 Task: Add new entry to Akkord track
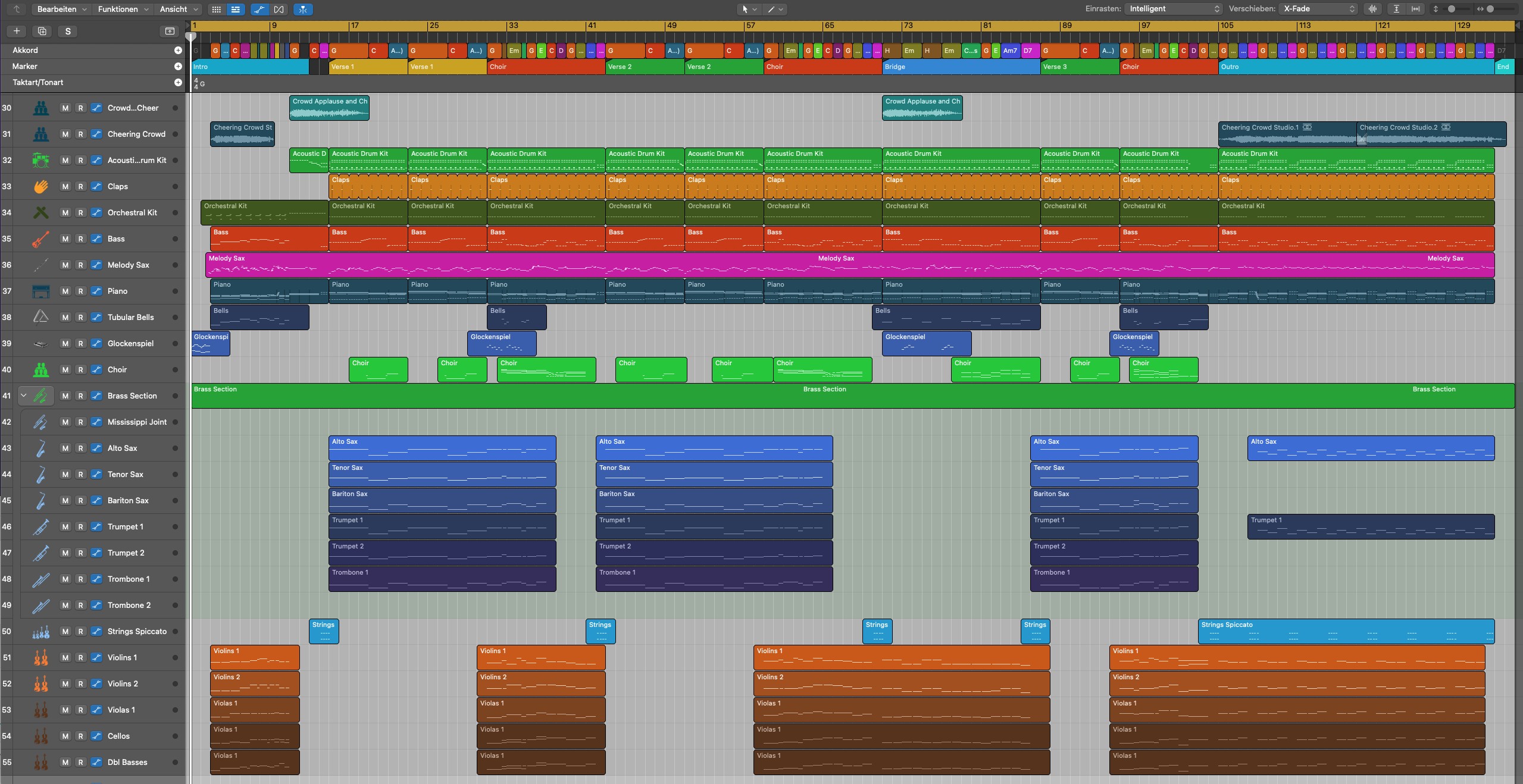coord(178,51)
